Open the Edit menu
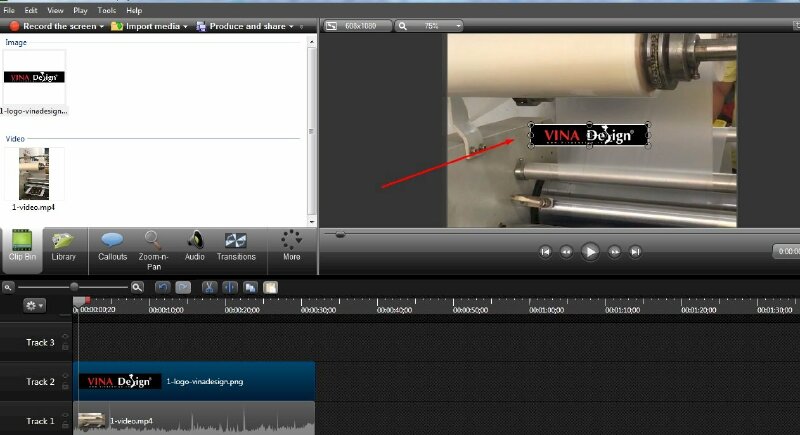Image resolution: width=800 pixels, height=435 pixels. [x=31, y=10]
